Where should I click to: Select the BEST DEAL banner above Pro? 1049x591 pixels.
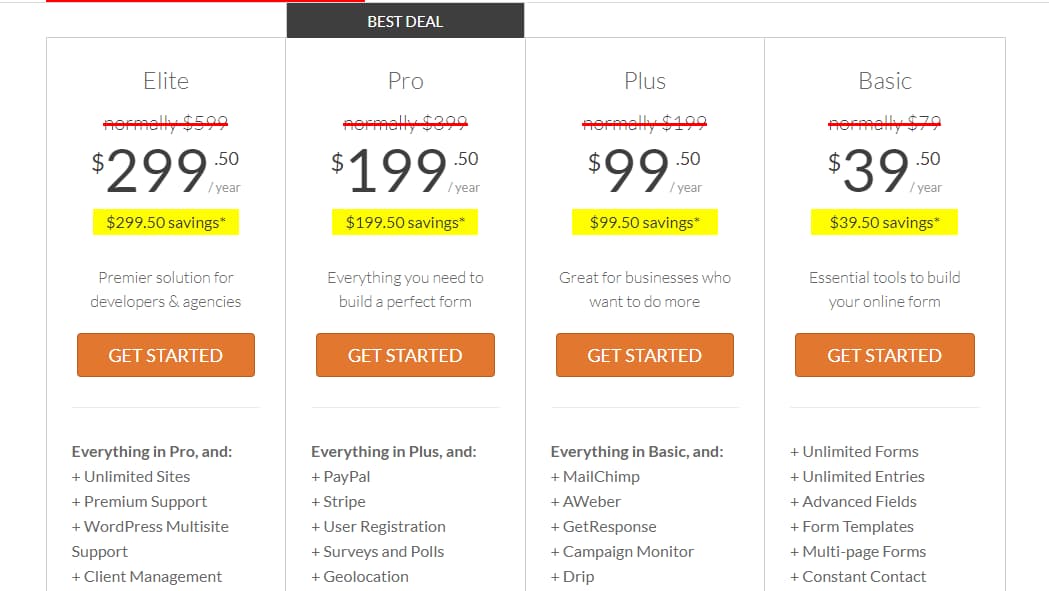coord(405,20)
